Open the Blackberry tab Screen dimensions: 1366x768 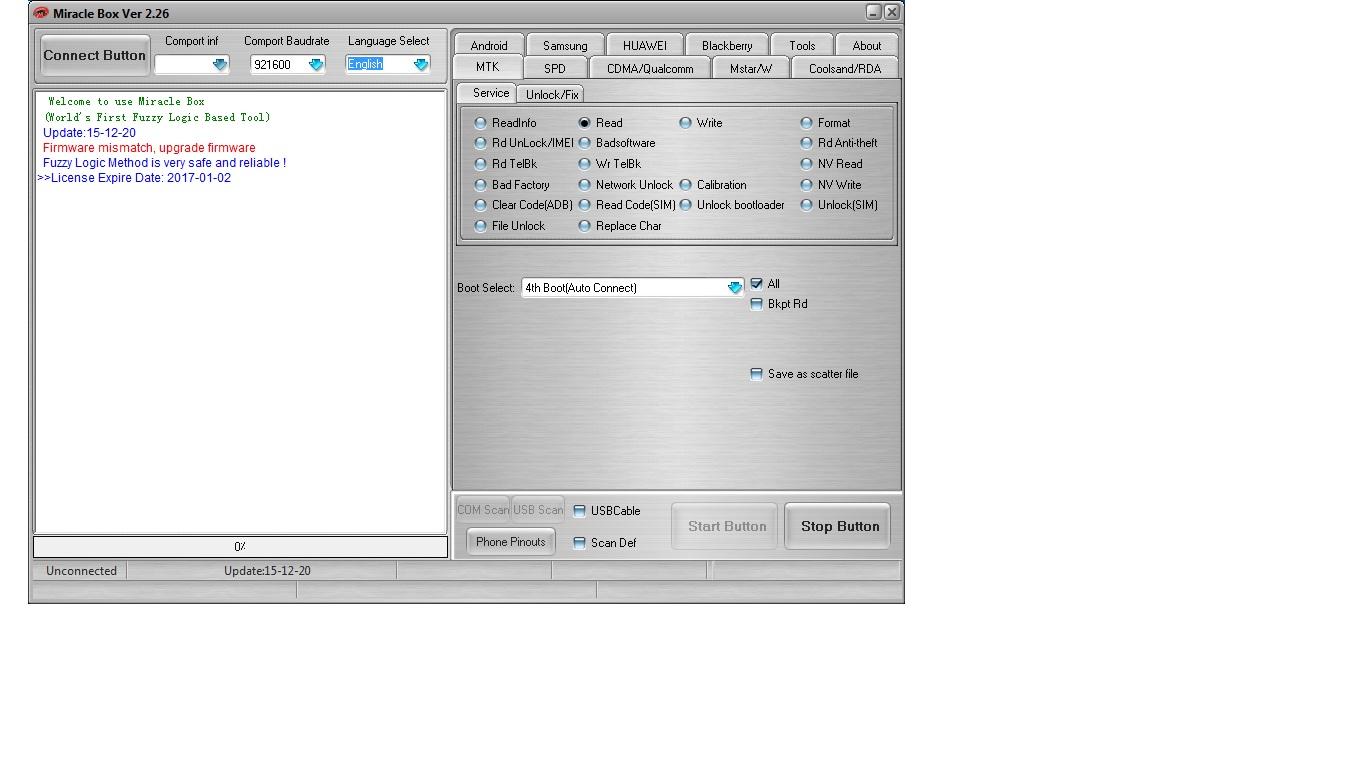coord(727,45)
